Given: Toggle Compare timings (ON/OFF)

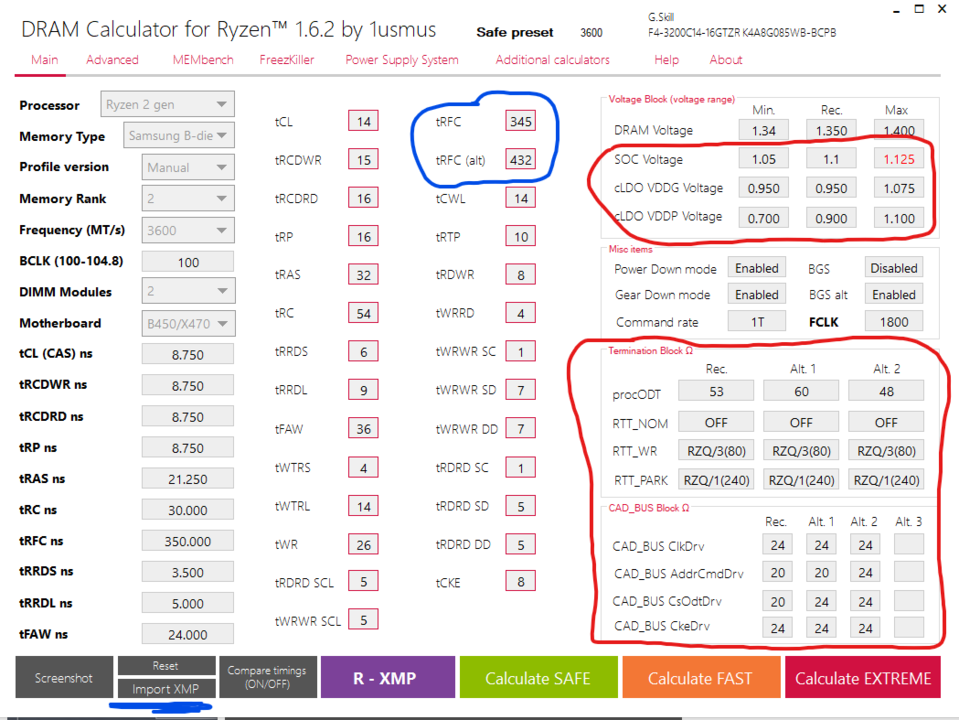Looking at the screenshot, I should pyautogui.click(x=268, y=677).
